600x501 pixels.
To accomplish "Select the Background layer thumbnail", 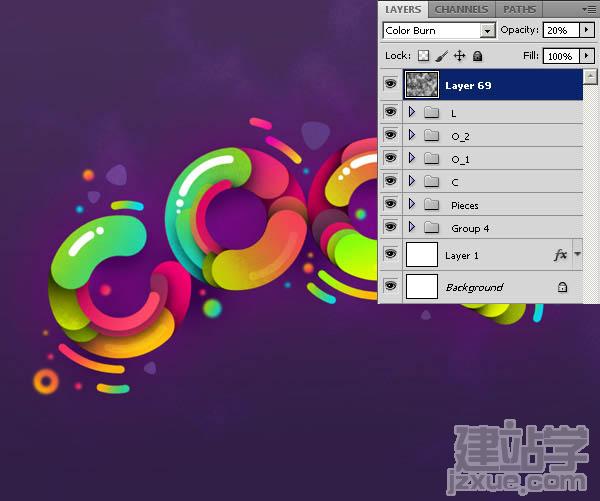I will (x=422, y=286).
